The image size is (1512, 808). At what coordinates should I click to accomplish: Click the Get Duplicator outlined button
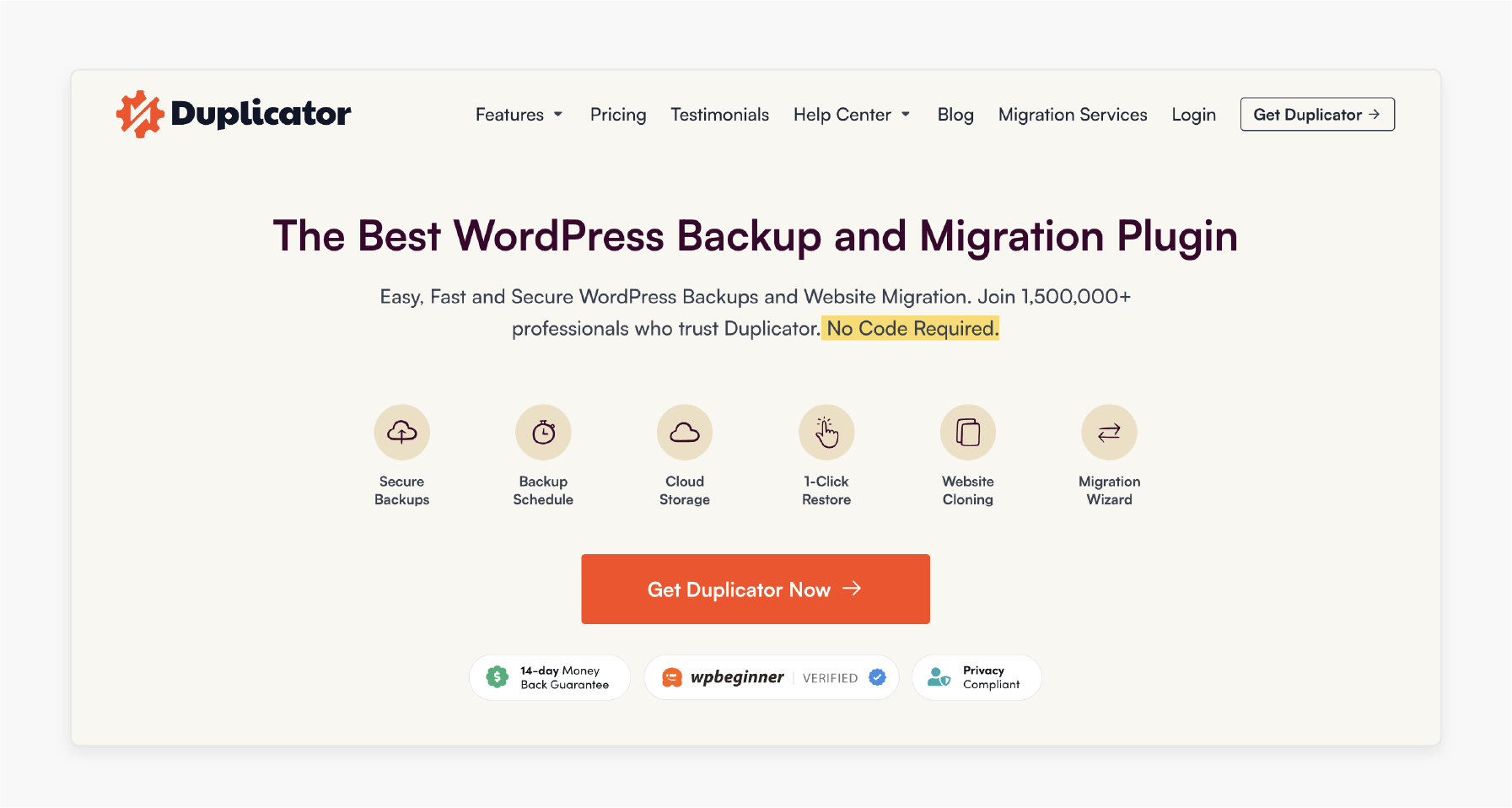coord(1317,115)
